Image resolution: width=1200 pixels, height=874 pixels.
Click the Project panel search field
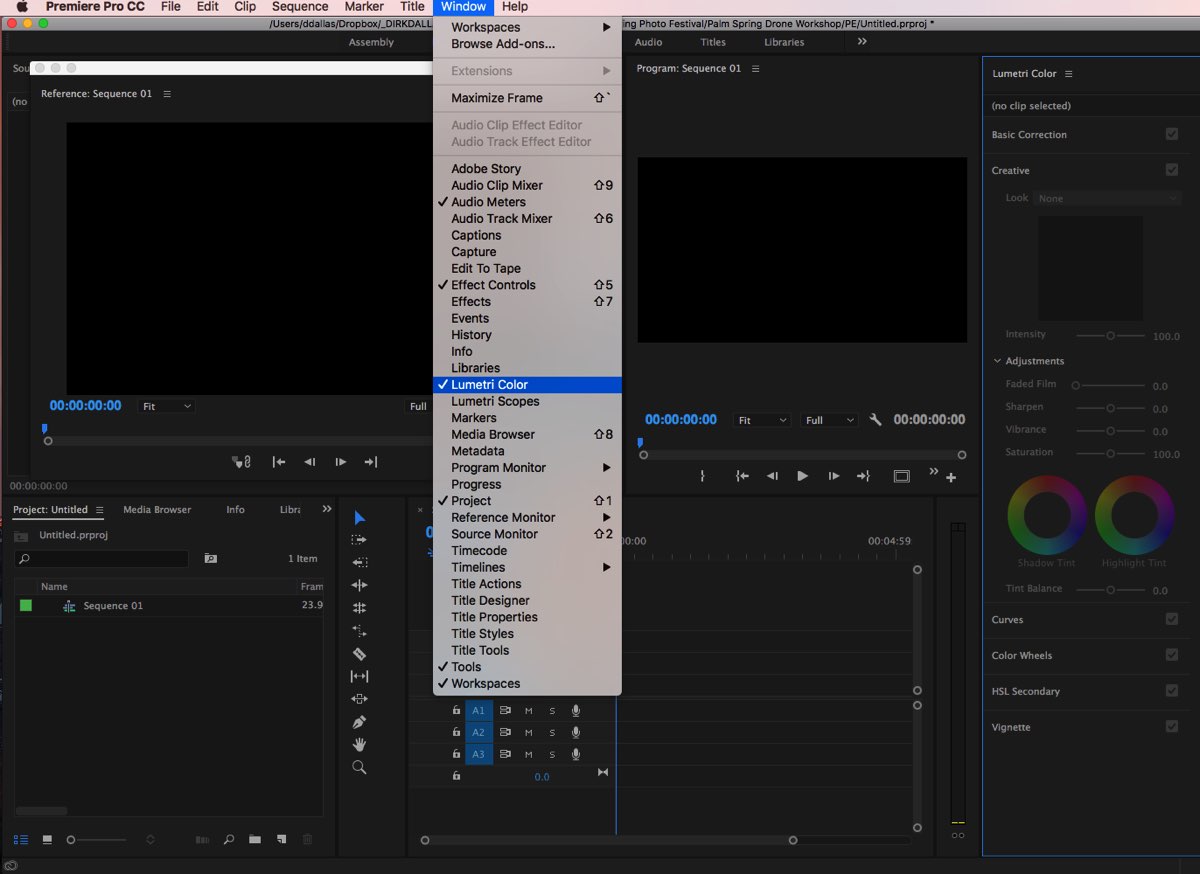pos(101,558)
